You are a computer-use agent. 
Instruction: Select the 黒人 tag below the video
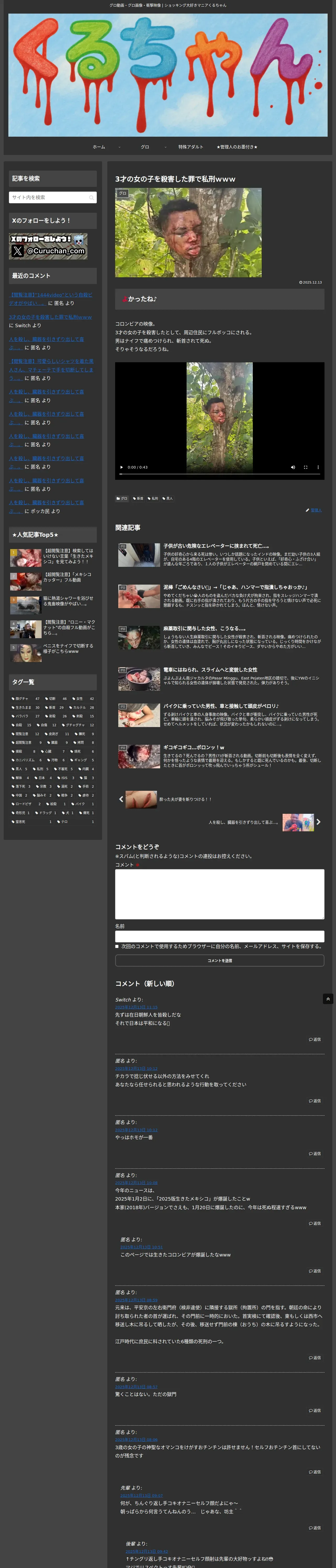coord(168,499)
